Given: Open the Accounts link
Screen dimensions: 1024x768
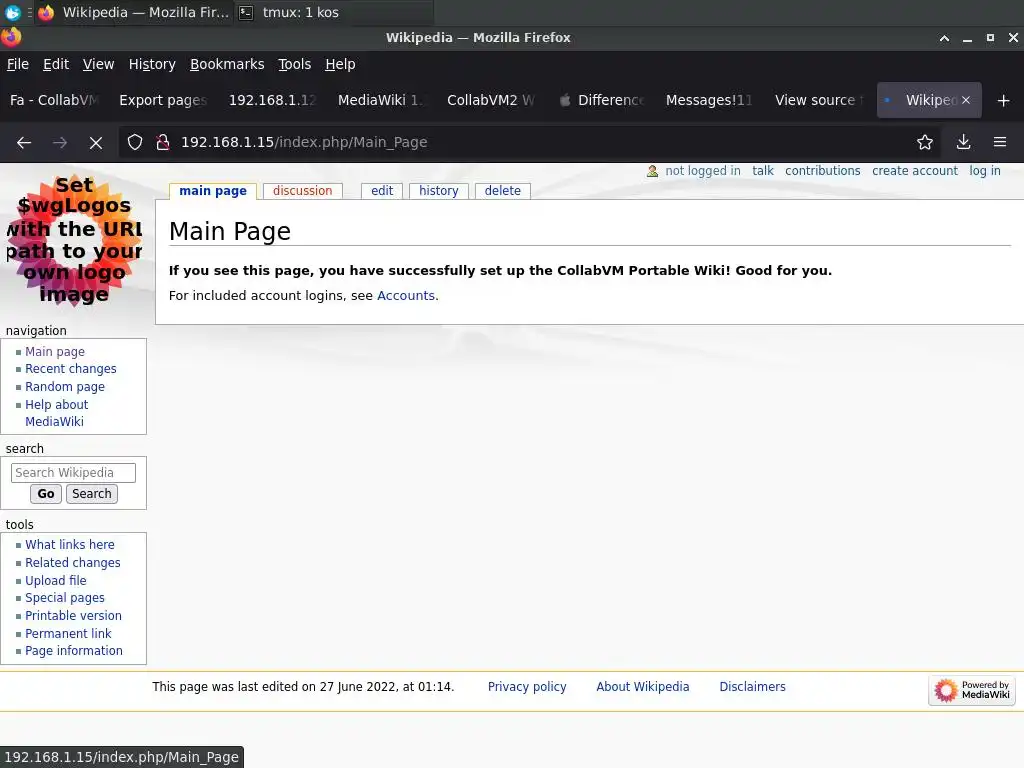Looking at the screenshot, I should 406,296.
